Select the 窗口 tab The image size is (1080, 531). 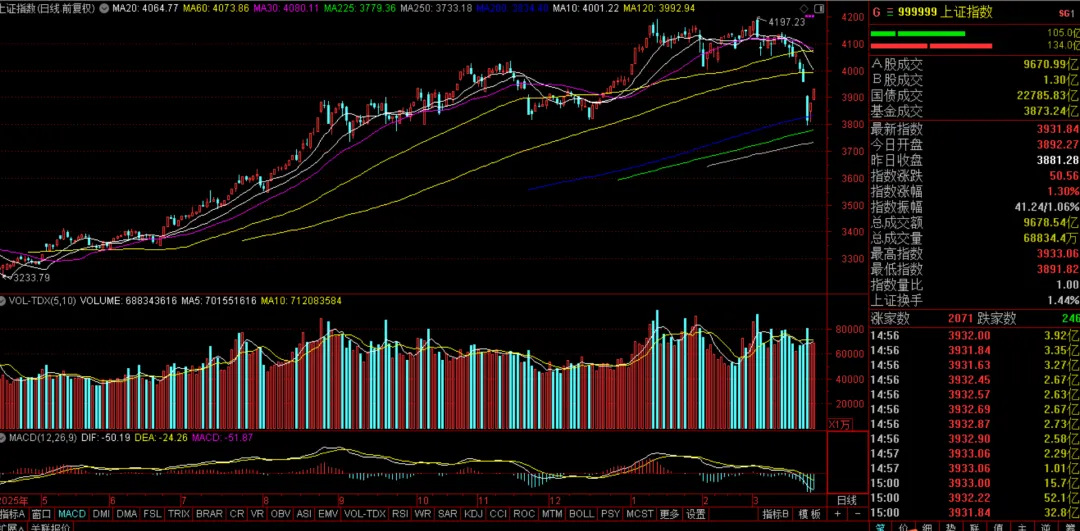point(41,514)
